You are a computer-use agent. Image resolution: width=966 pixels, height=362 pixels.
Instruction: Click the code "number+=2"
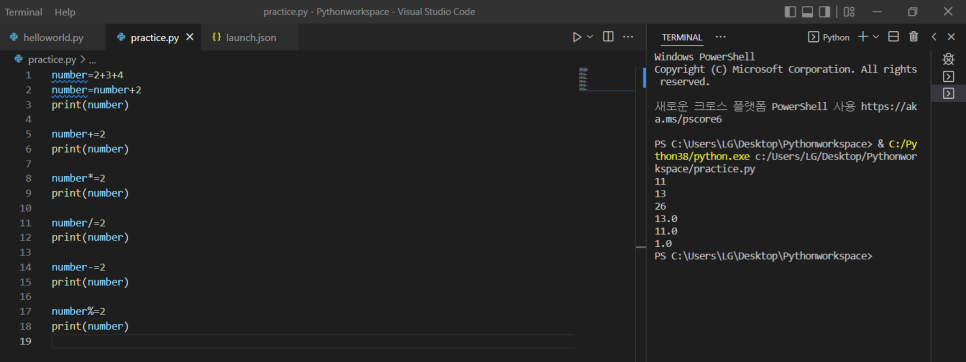coord(78,134)
